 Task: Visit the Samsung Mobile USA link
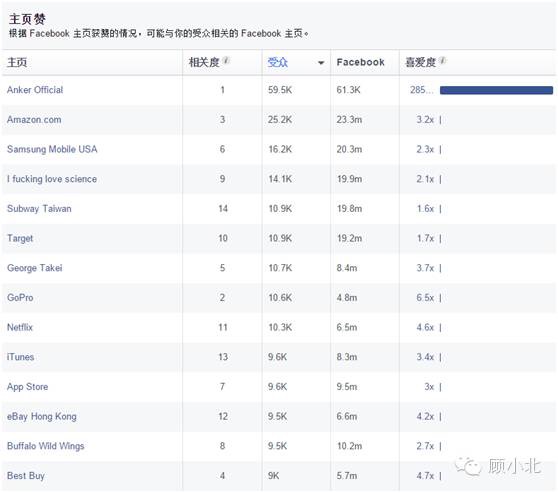52,149
